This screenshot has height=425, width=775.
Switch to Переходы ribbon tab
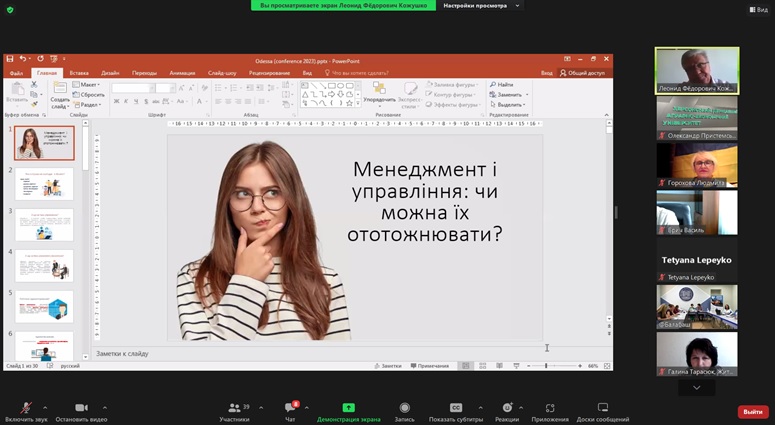144,73
